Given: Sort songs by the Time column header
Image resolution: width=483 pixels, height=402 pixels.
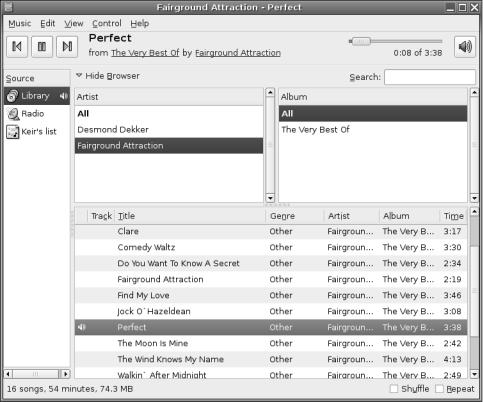Looking at the screenshot, I should point(454,216).
